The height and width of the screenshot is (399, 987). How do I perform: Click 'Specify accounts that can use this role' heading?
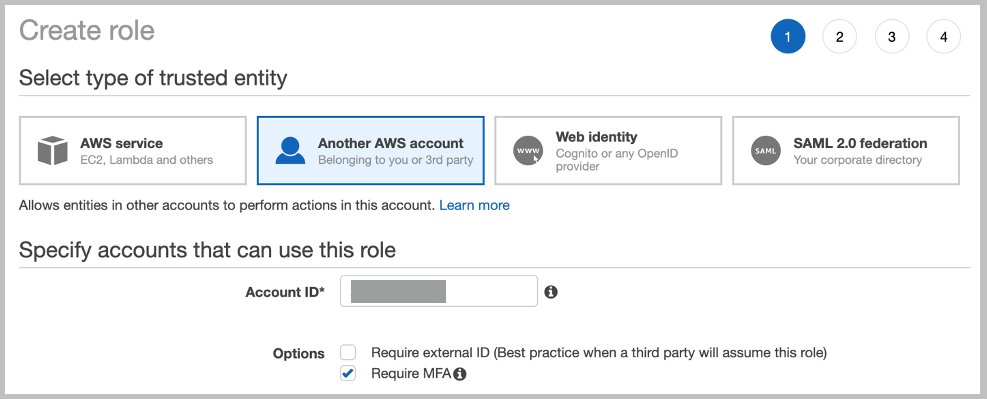(x=208, y=250)
